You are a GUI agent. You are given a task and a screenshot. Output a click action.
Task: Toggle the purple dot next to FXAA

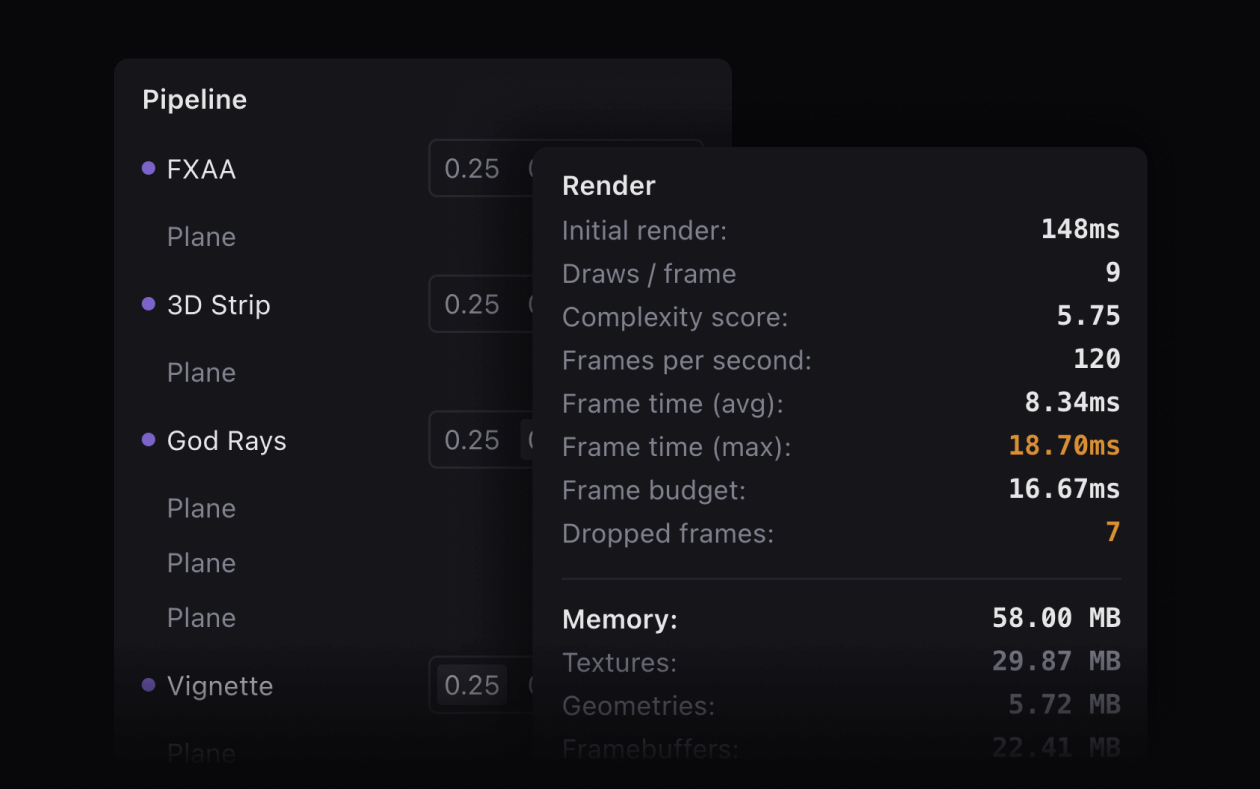(x=146, y=168)
